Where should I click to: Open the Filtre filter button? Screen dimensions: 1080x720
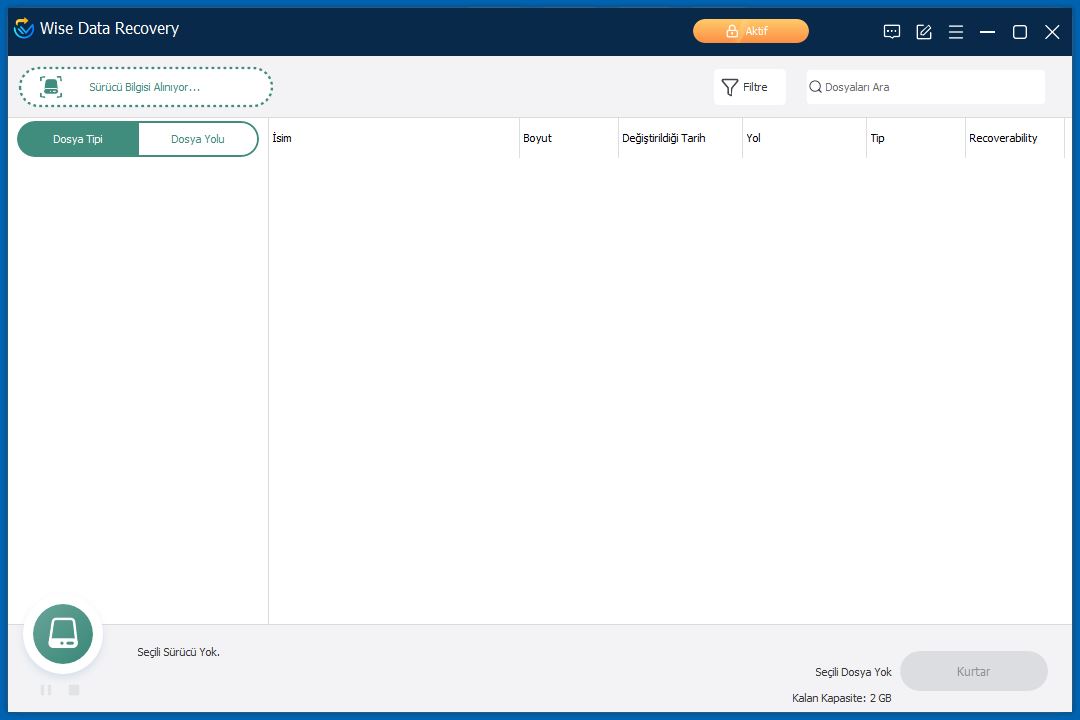pyautogui.click(x=749, y=87)
